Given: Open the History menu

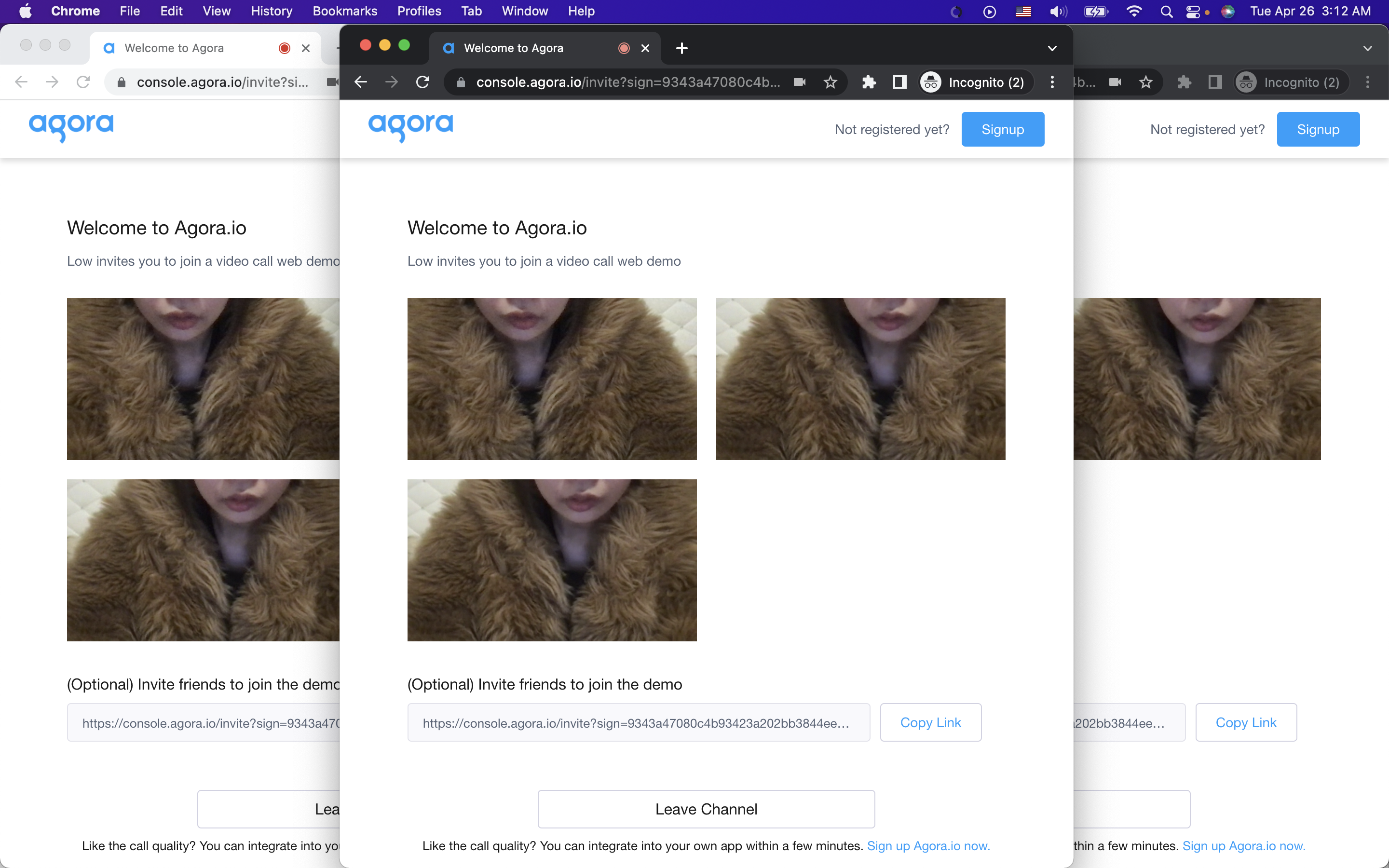Looking at the screenshot, I should [271, 12].
